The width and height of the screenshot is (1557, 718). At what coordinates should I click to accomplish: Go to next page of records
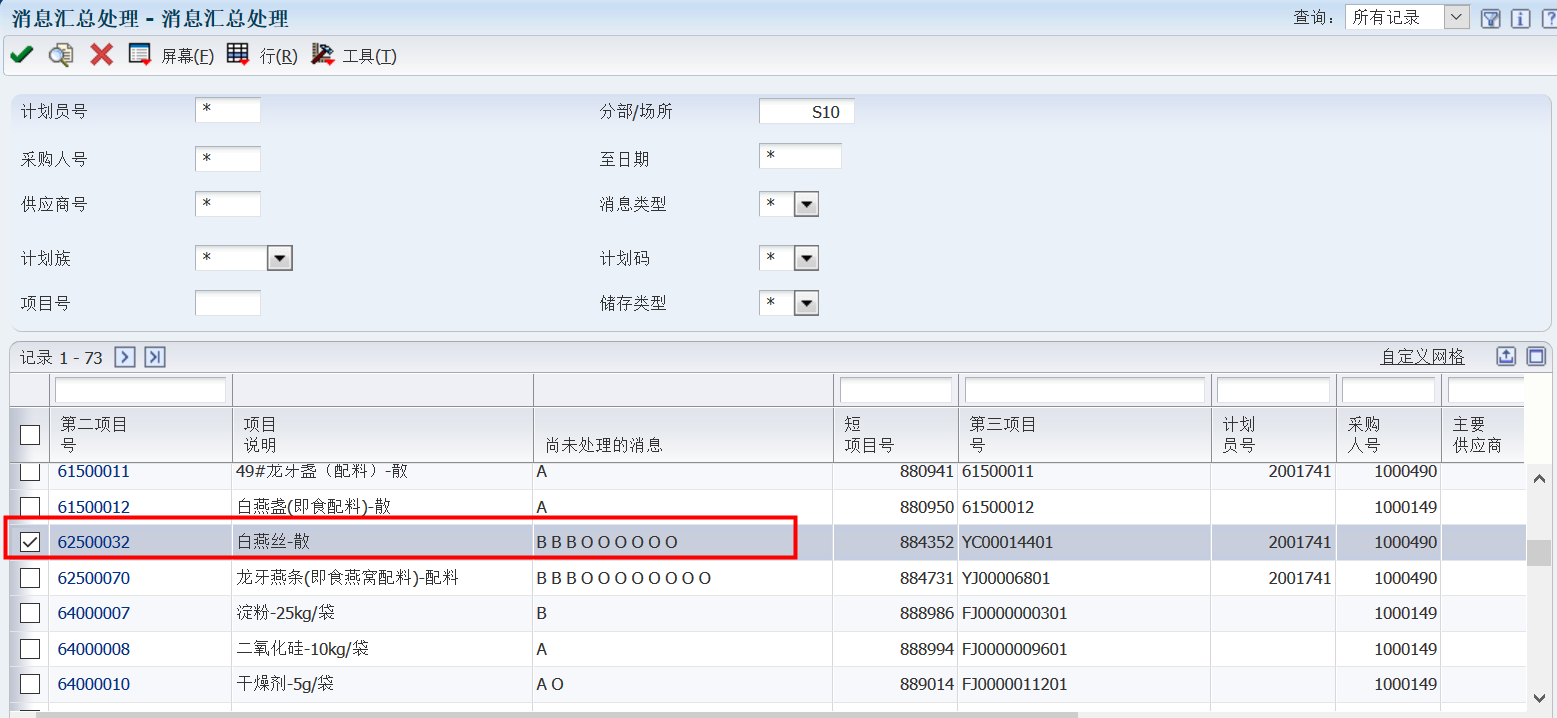coord(125,357)
